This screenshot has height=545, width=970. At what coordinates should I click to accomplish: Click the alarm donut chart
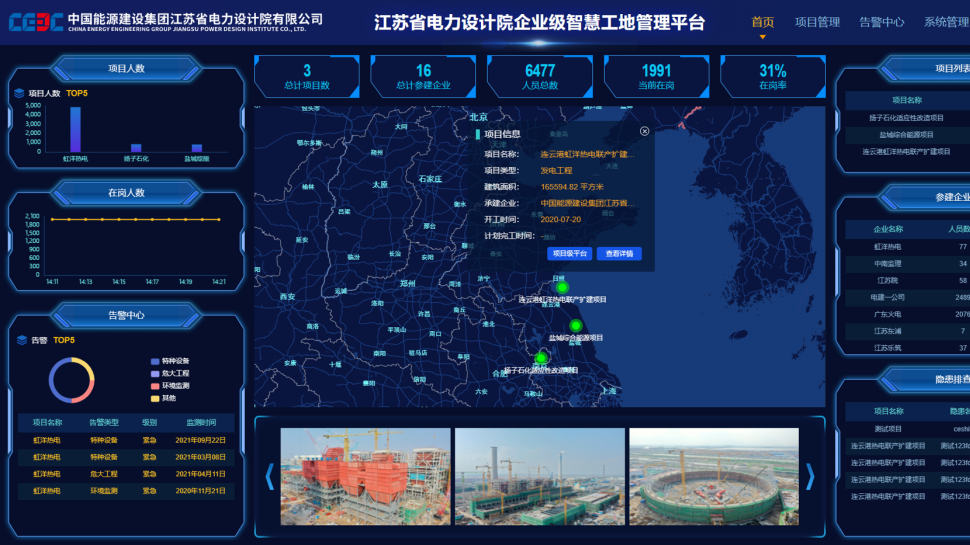72,380
